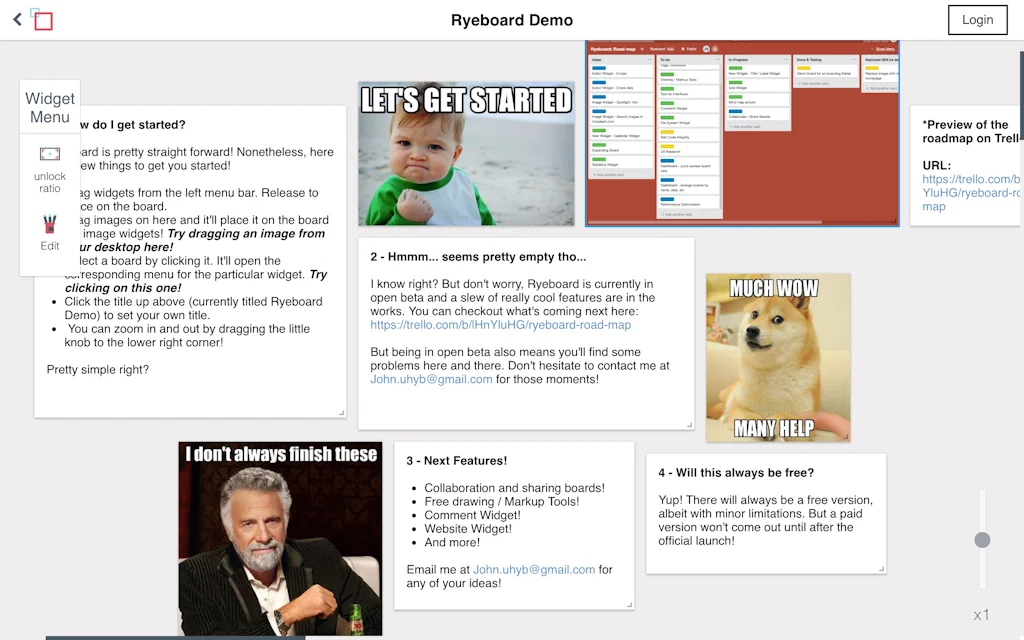Select the MUCH WOW doge image widget

(x=779, y=357)
